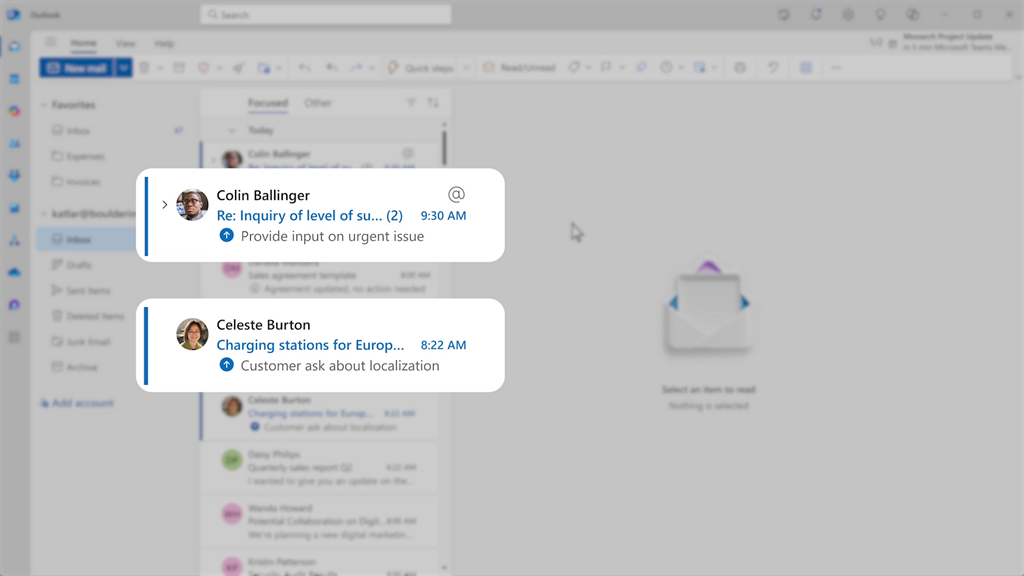Collapse the Today message group
Viewport: 1024px width, 576px height.
pyautogui.click(x=232, y=131)
